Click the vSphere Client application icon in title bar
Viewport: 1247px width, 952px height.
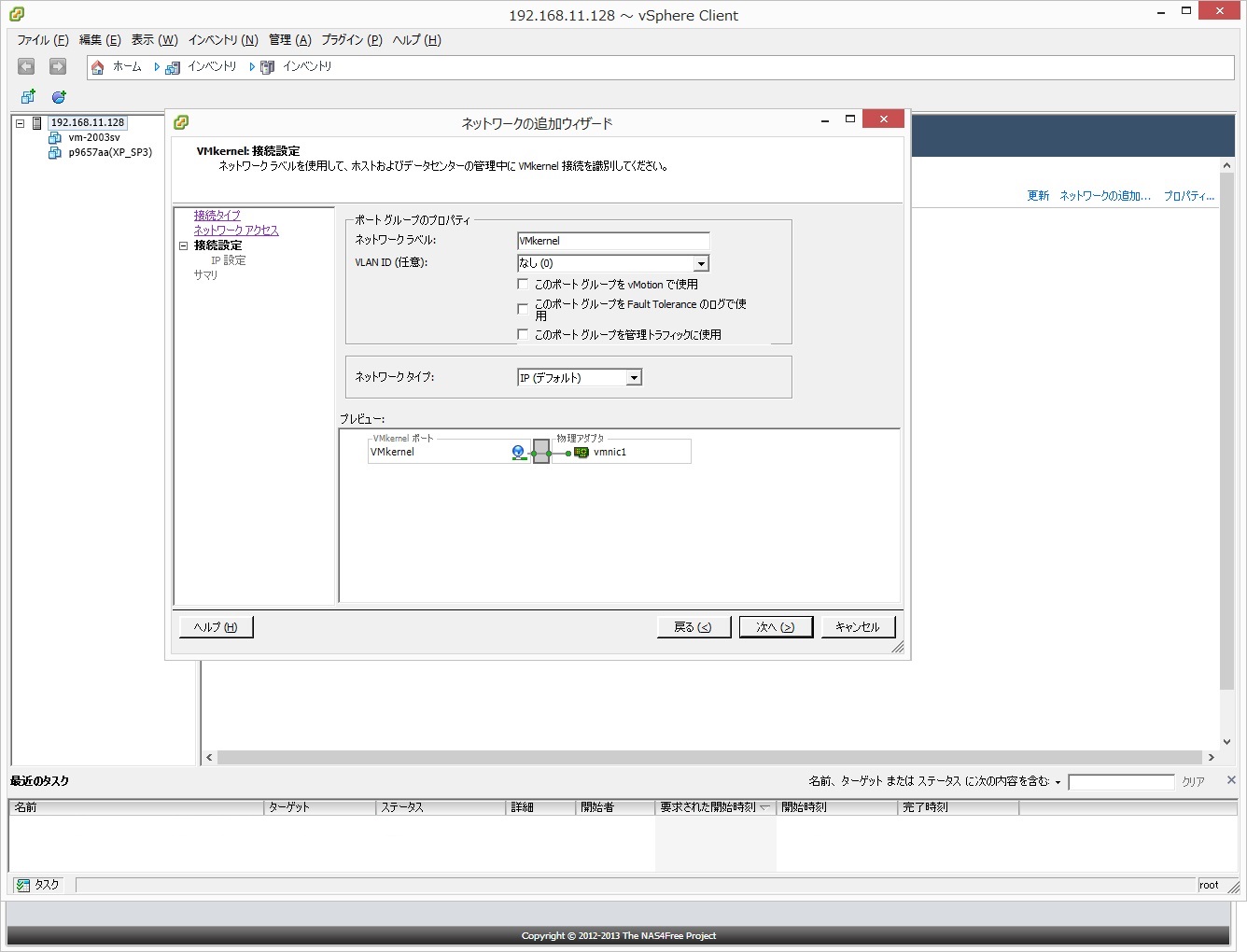[17, 14]
